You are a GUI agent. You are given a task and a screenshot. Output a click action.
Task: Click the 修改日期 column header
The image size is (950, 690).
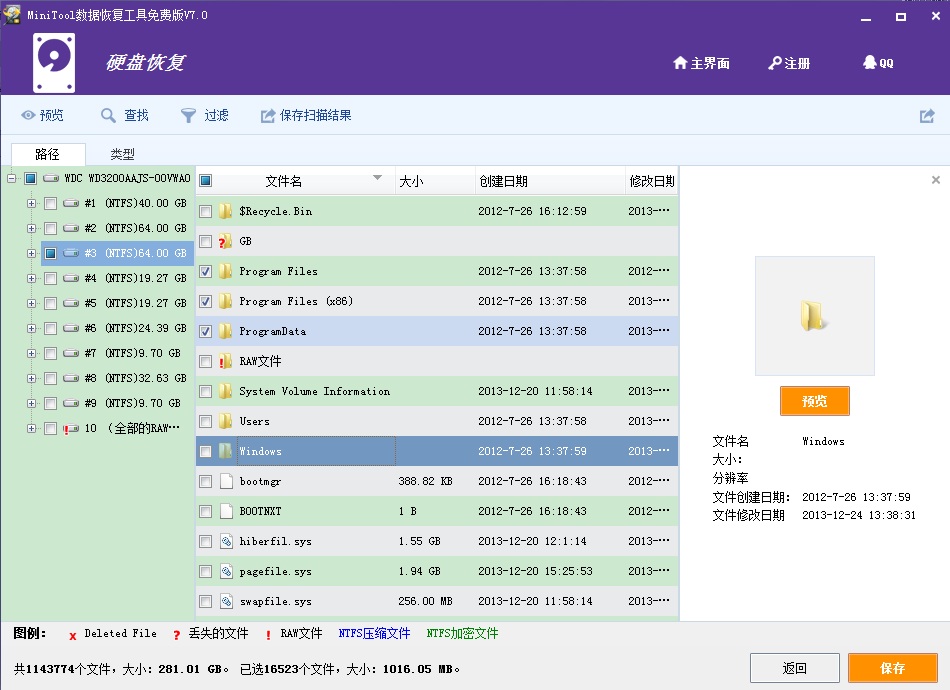click(x=652, y=181)
